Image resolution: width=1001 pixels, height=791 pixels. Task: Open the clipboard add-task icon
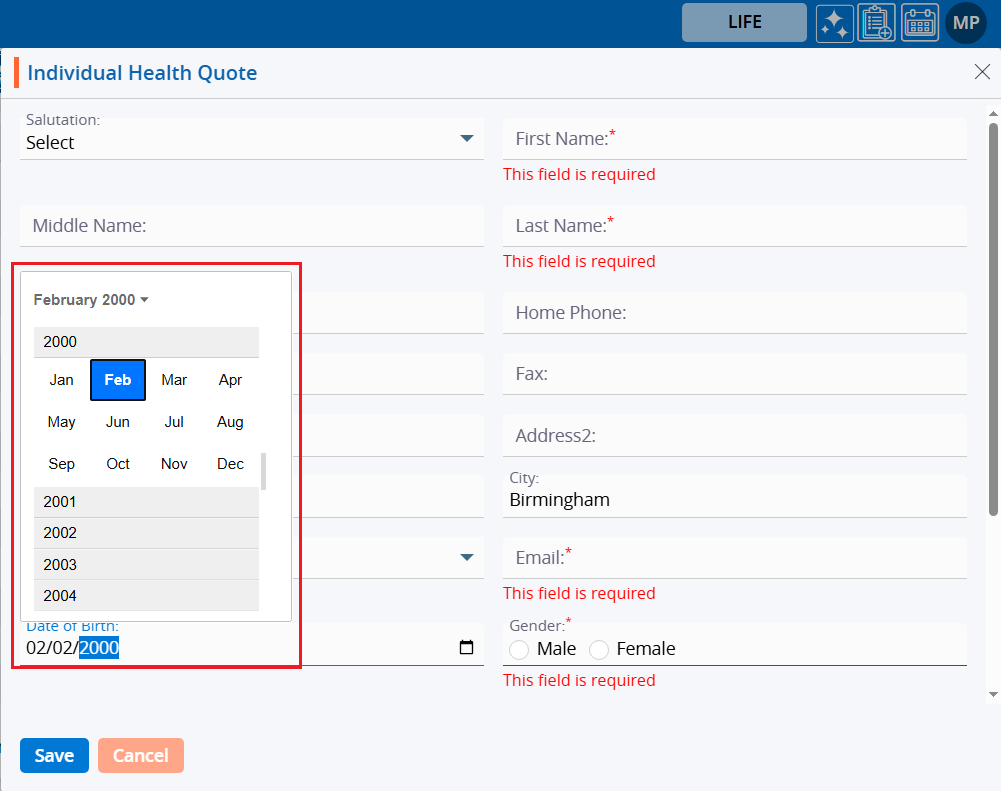click(x=877, y=23)
